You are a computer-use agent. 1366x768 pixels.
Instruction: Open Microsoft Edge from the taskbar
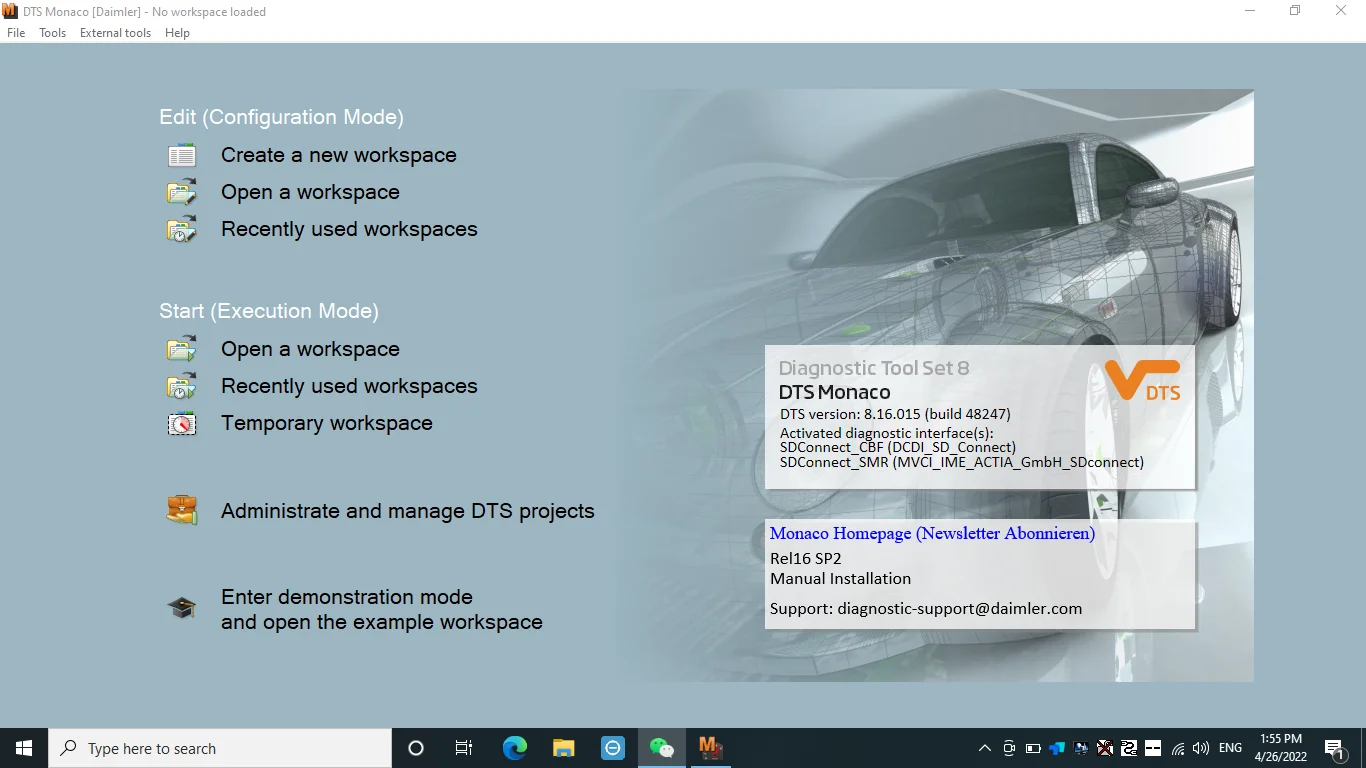pos(515,748)
